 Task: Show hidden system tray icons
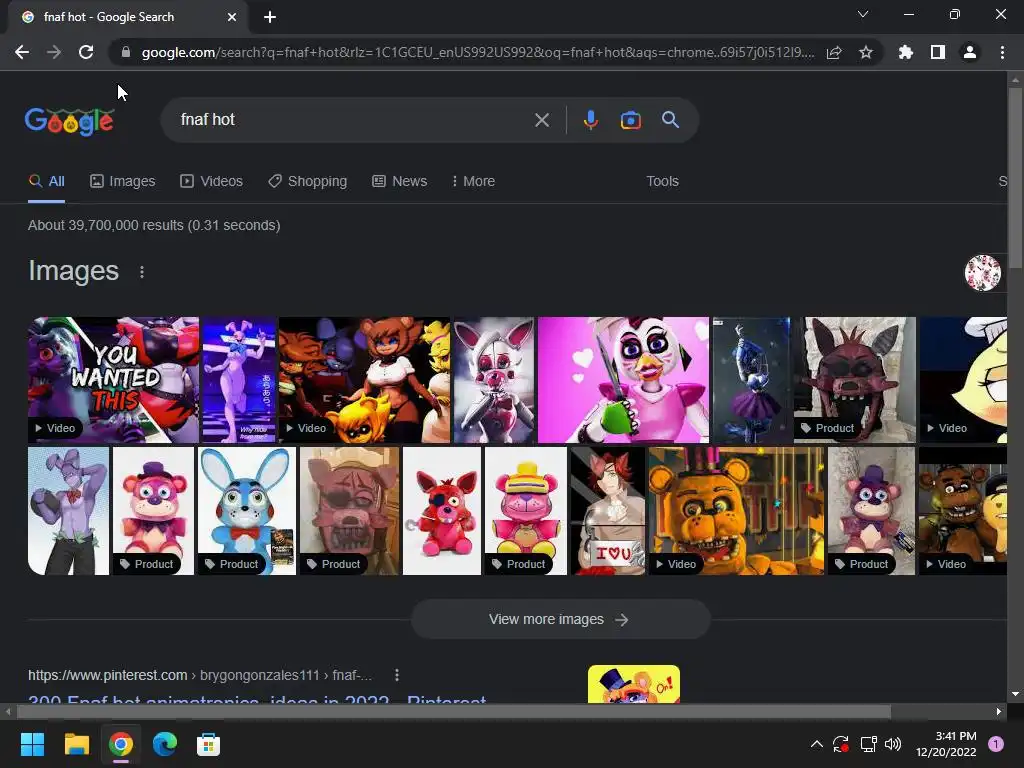click(816, 744)
